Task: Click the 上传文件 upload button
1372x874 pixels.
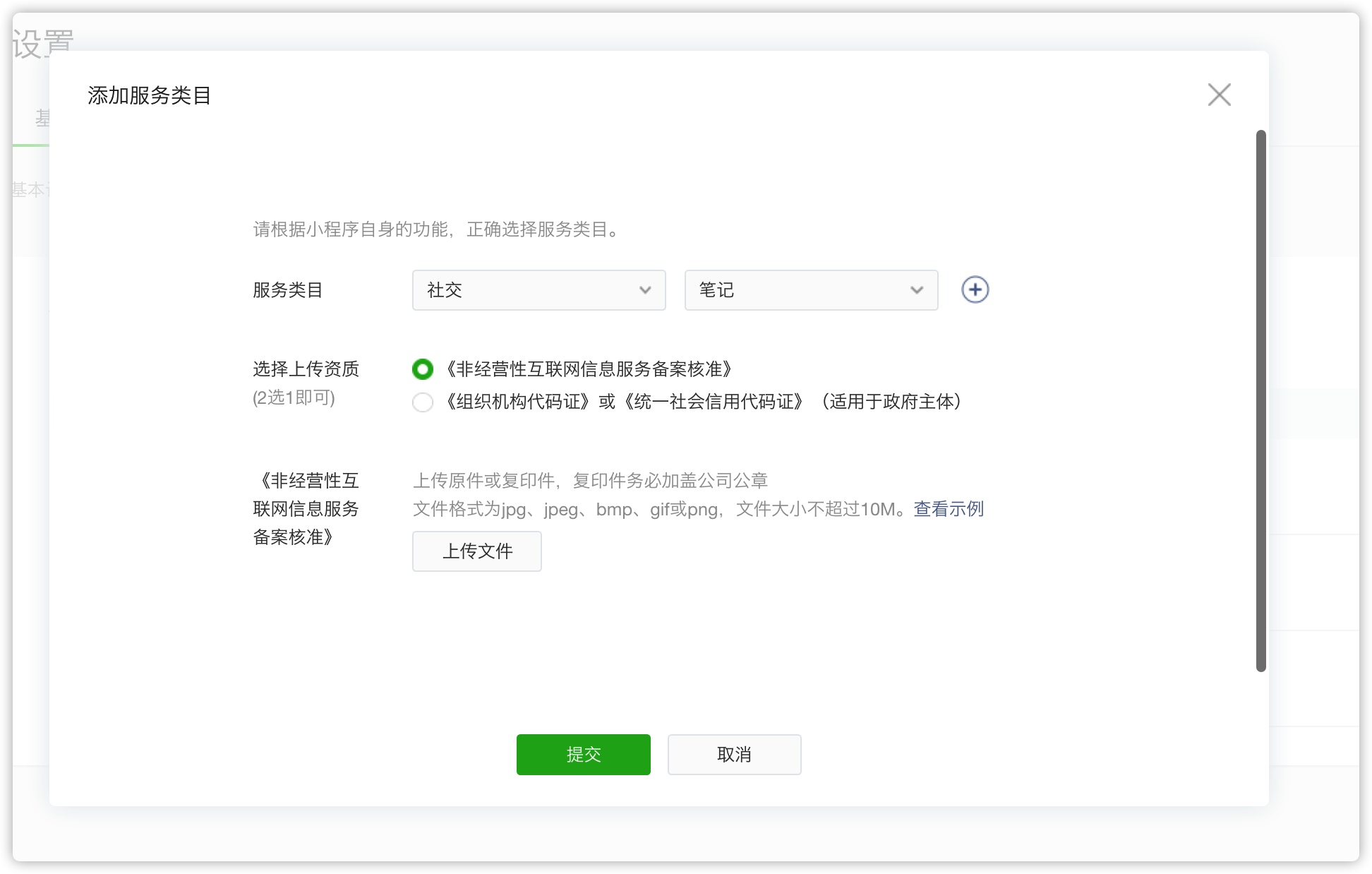Action: [x=476, y=551]
